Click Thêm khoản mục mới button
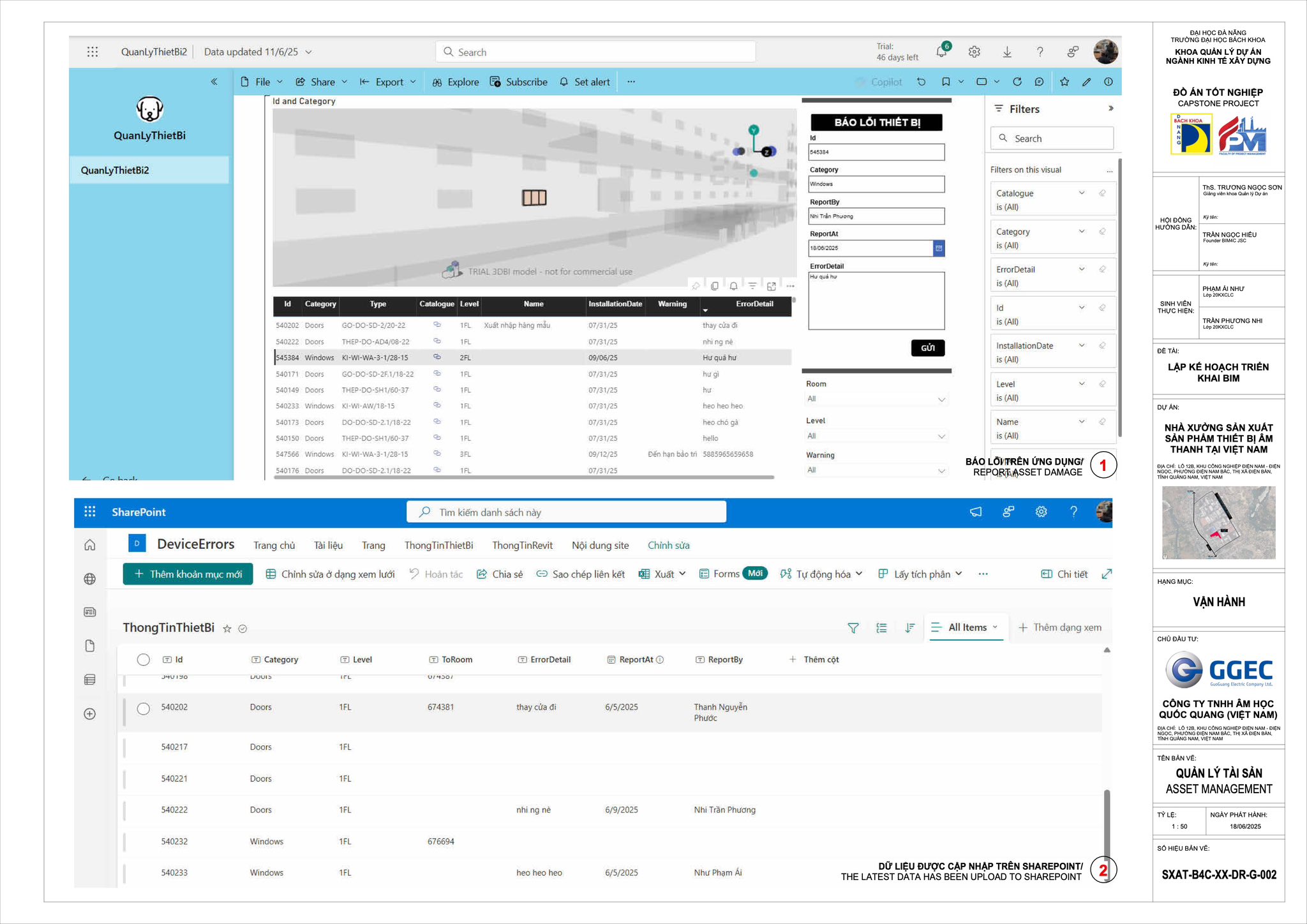Screen dimensions: 1307x924 [x=188, y=574]
